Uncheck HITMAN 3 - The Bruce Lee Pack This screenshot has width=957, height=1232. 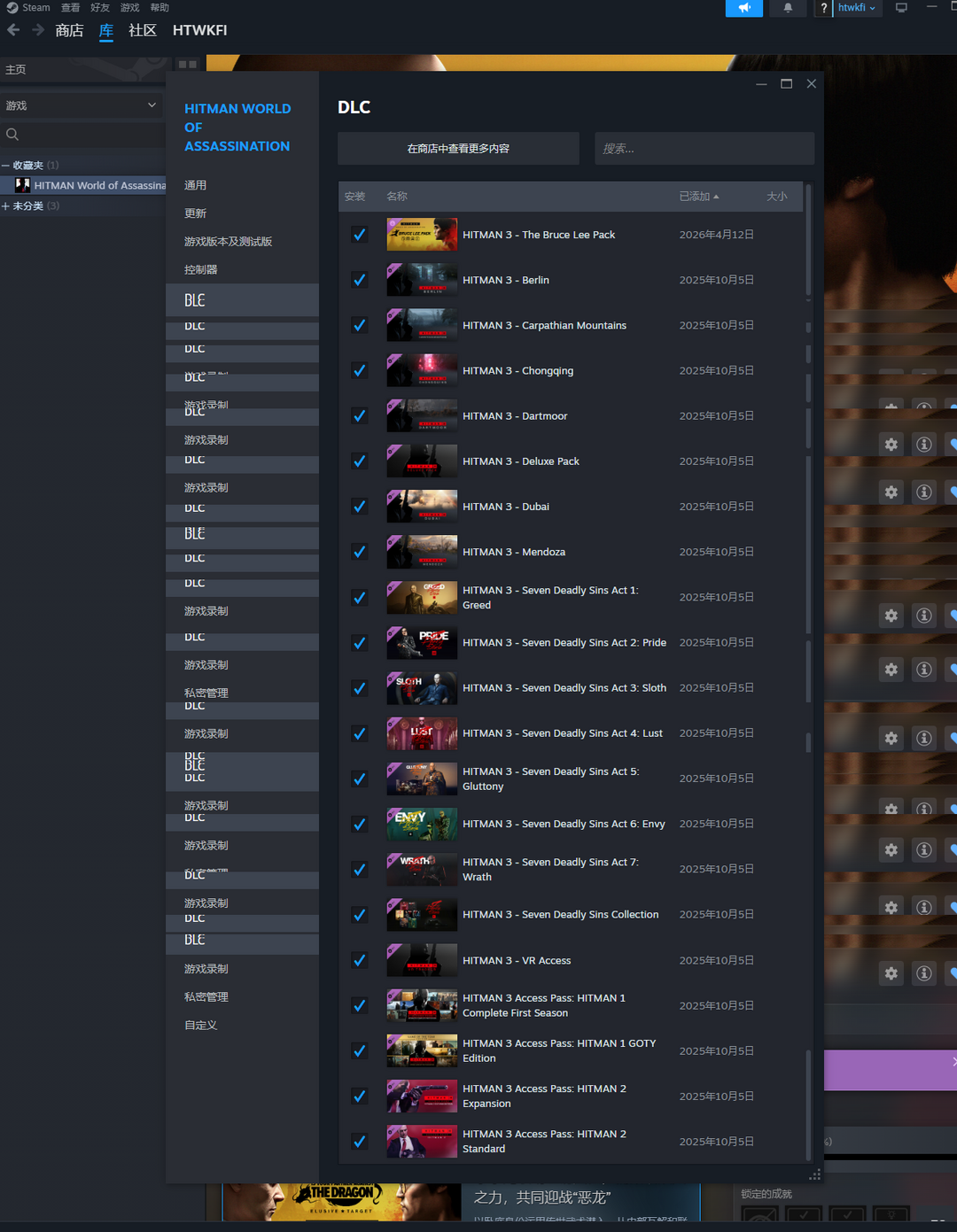360,235
